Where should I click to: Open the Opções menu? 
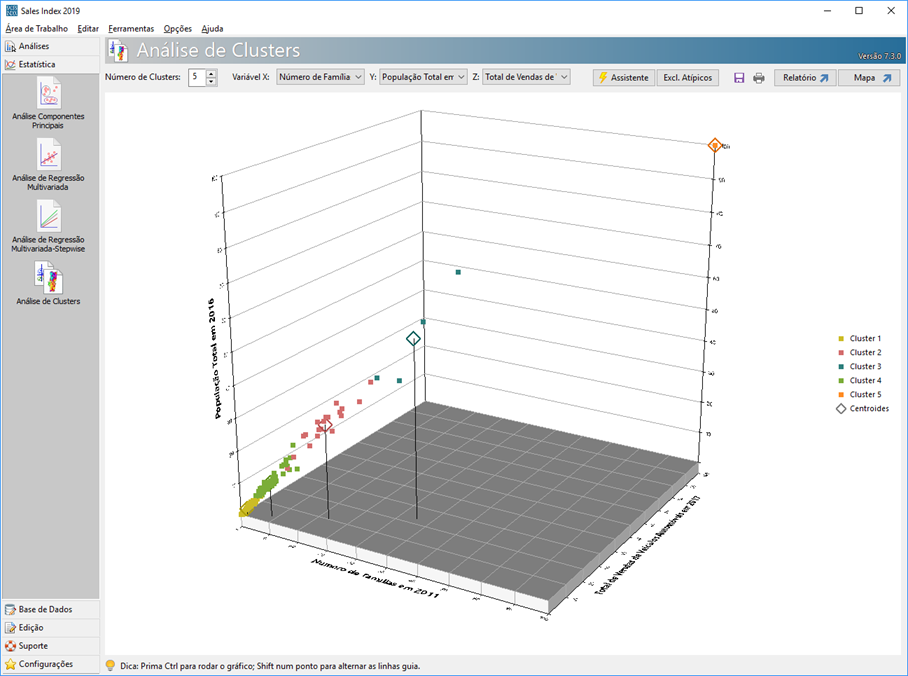pos(177,29)
